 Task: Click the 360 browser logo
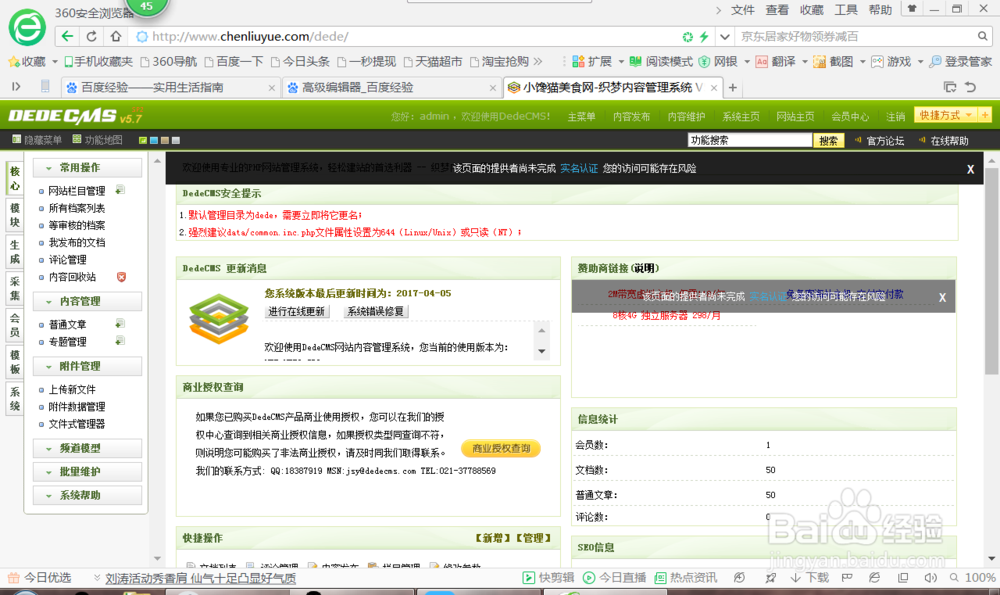pos(27,27)
